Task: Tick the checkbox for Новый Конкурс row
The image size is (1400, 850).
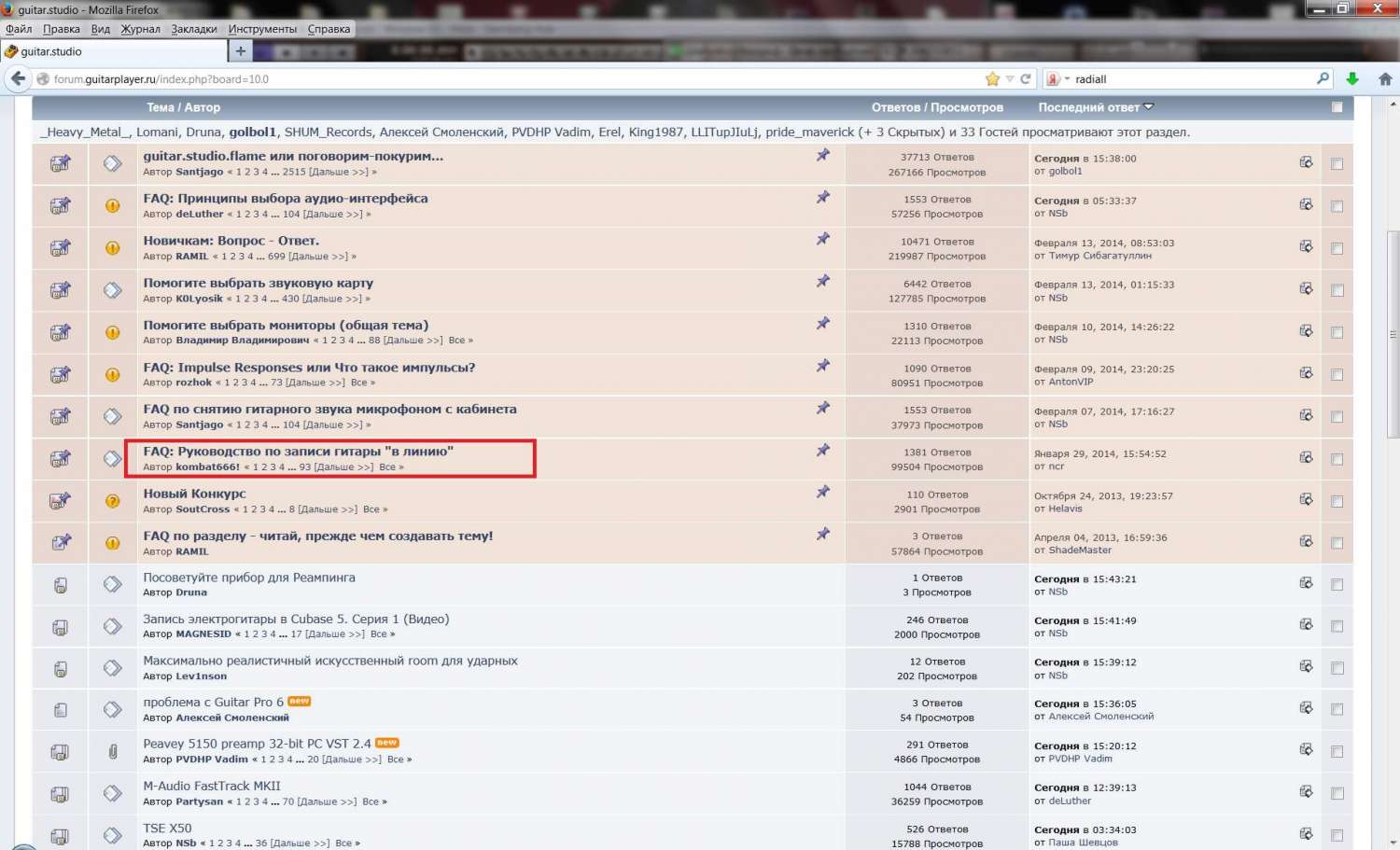Action: click(x=1337, y=501)
